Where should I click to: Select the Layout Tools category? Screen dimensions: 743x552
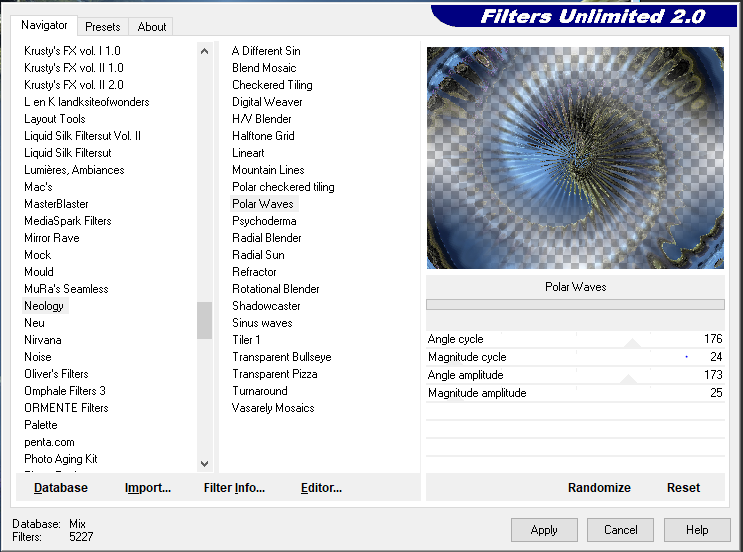54,119
